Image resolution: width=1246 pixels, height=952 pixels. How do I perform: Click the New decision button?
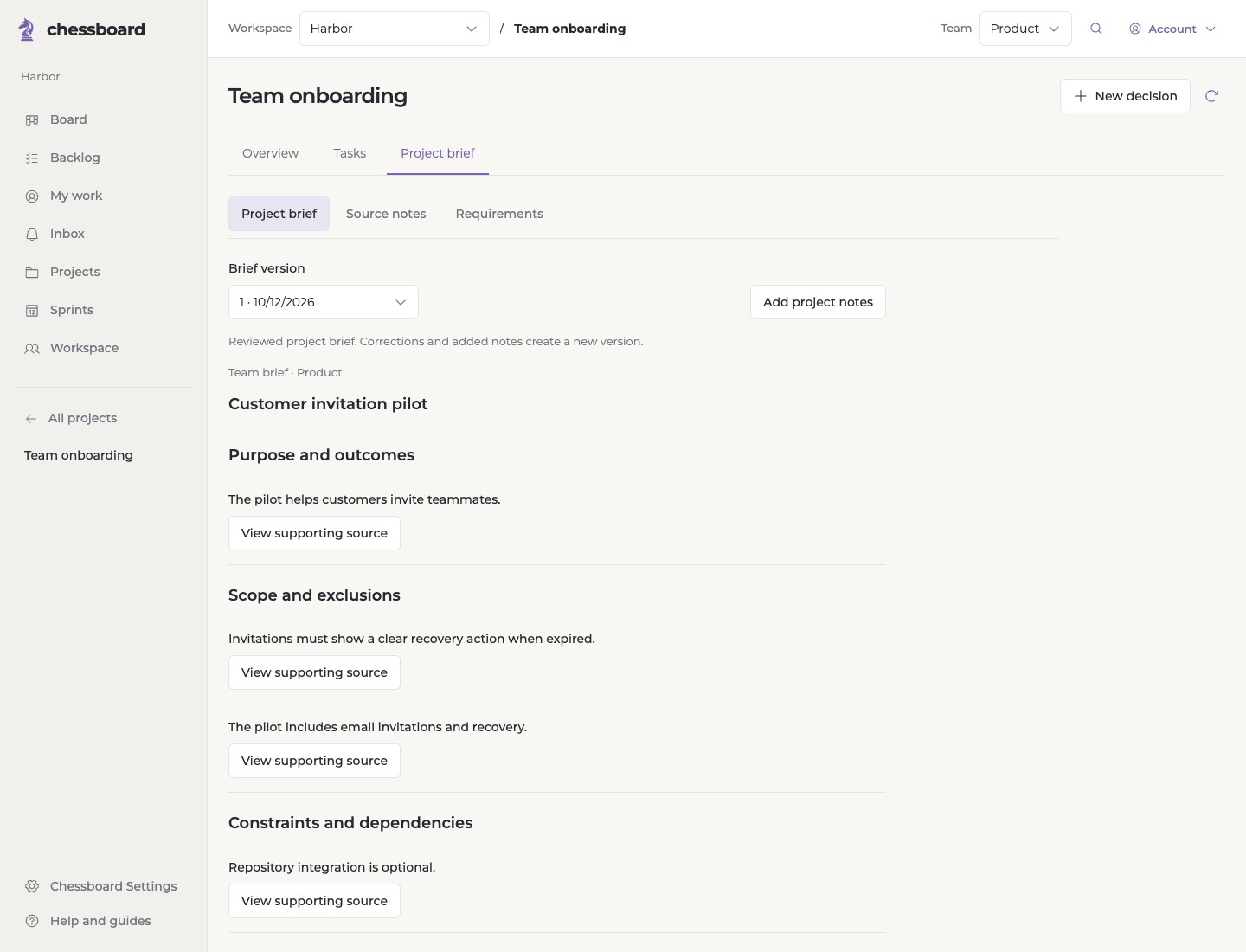click(x=1125, y=96)
